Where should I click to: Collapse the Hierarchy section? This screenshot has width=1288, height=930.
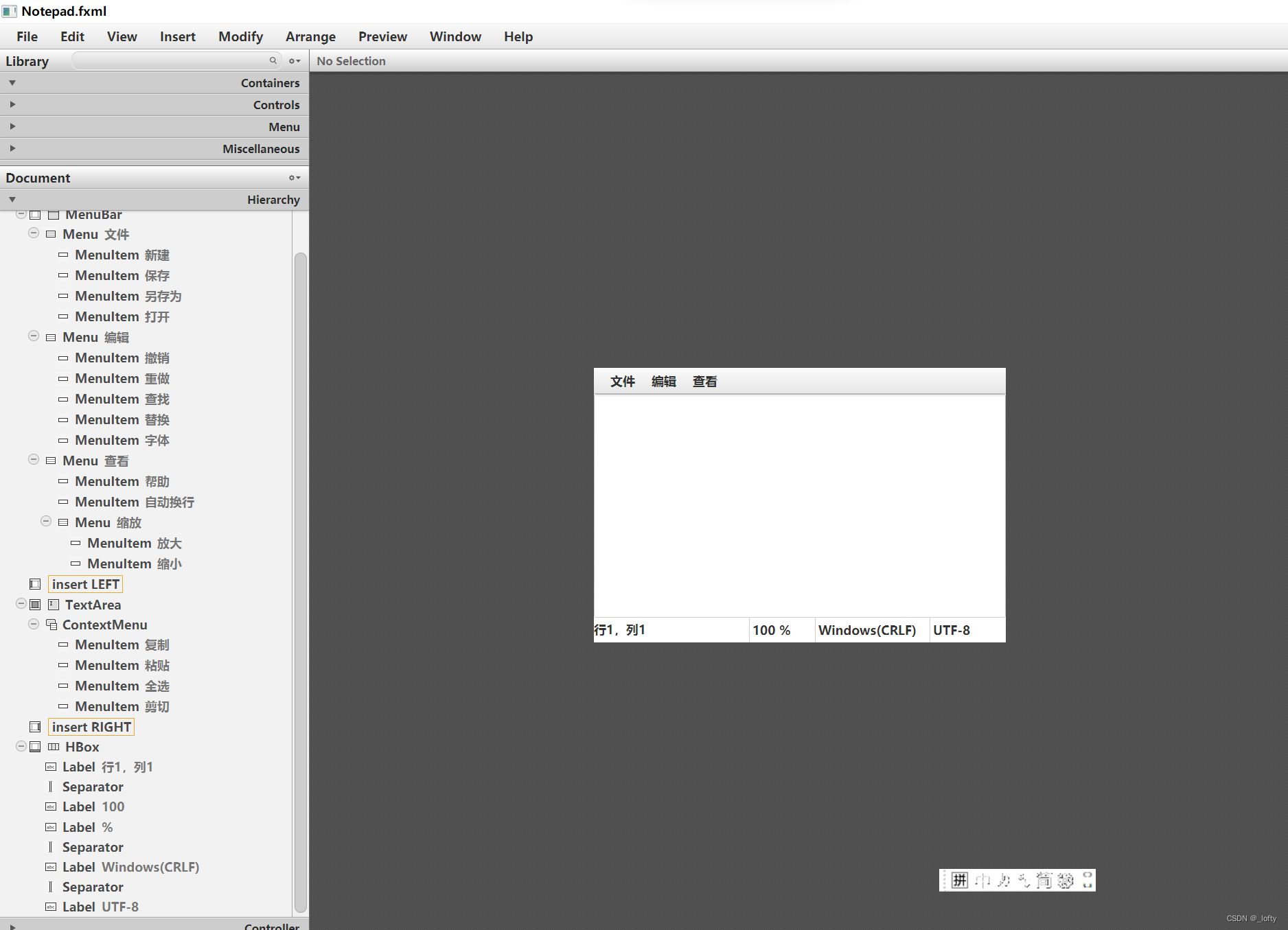12,199
